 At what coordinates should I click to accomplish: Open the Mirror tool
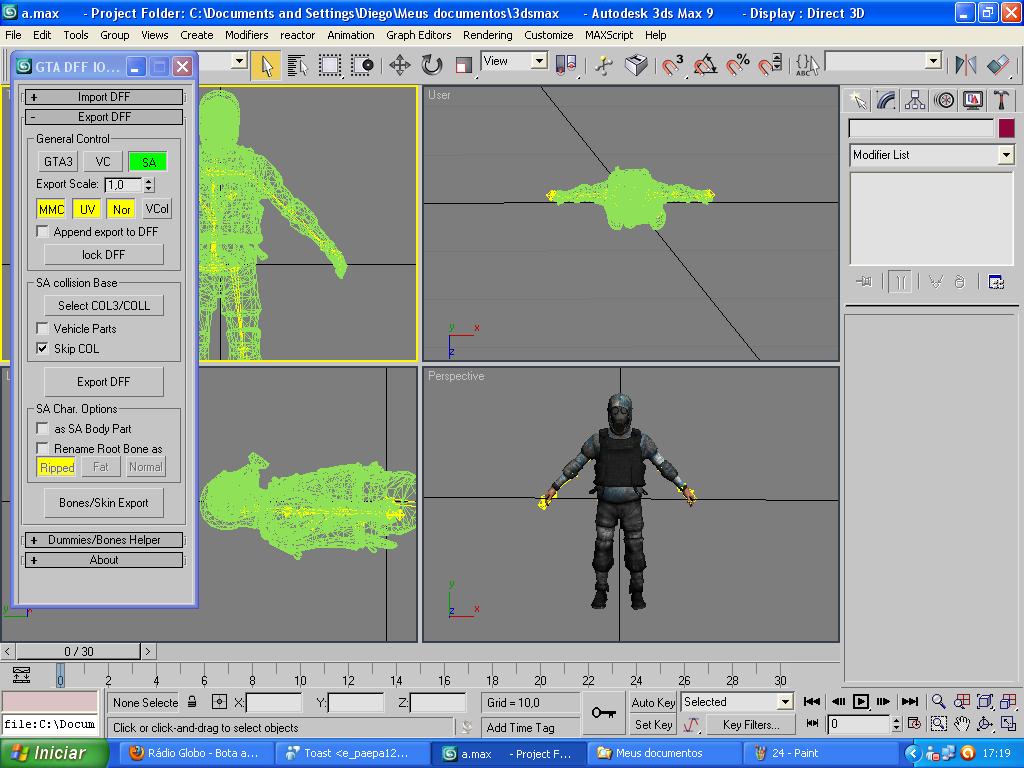(x=965, y=66)
